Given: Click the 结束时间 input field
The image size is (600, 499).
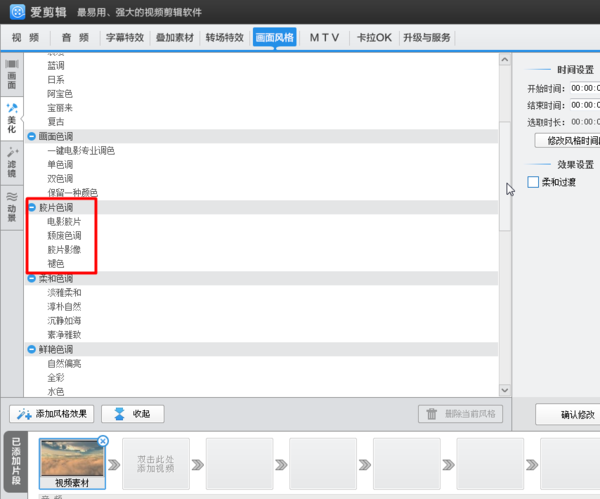Looking at the screenshot, I should (x=585, y=105).
